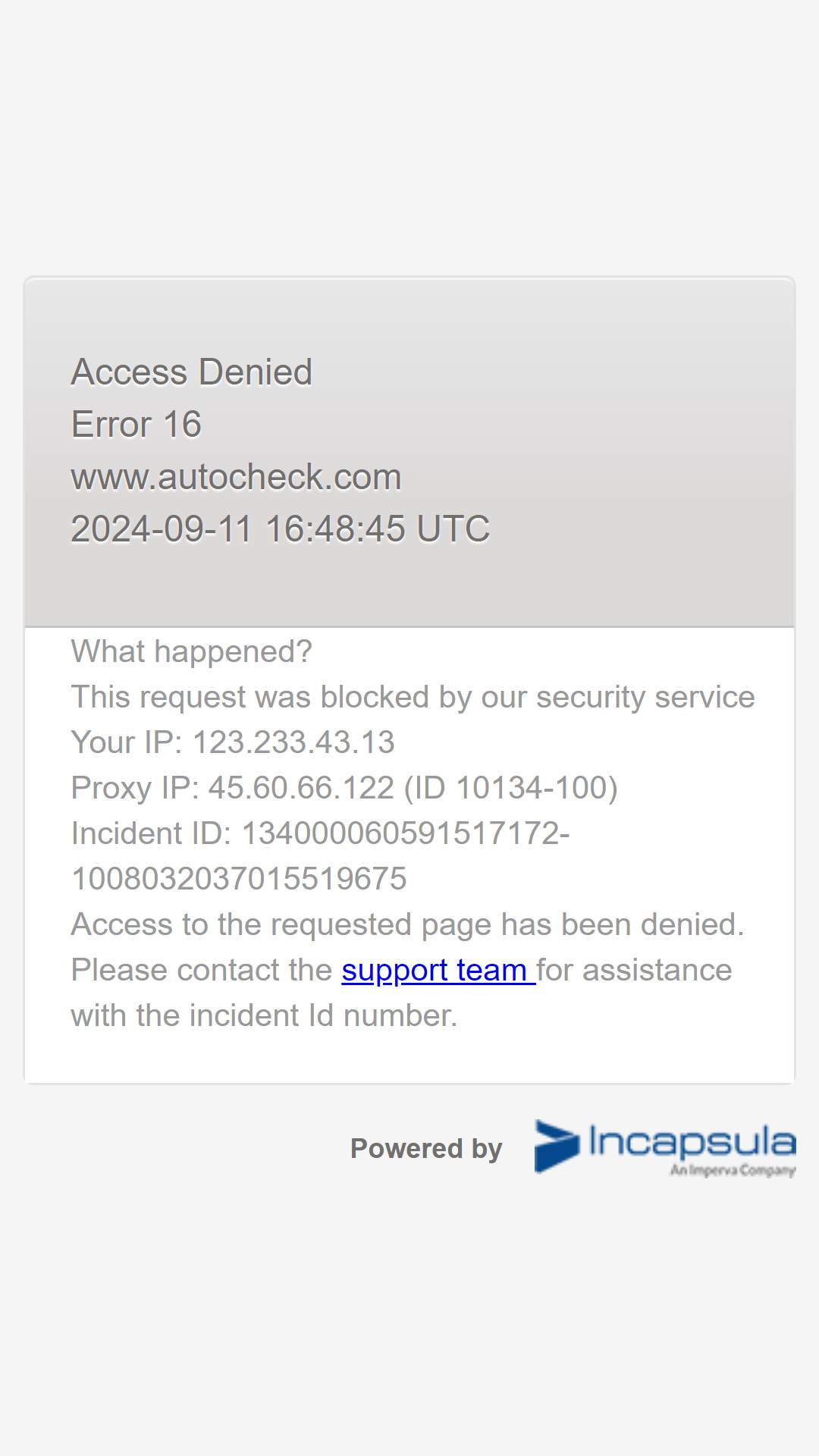Click the incident number 1008032037015519675

coord(239,879)
